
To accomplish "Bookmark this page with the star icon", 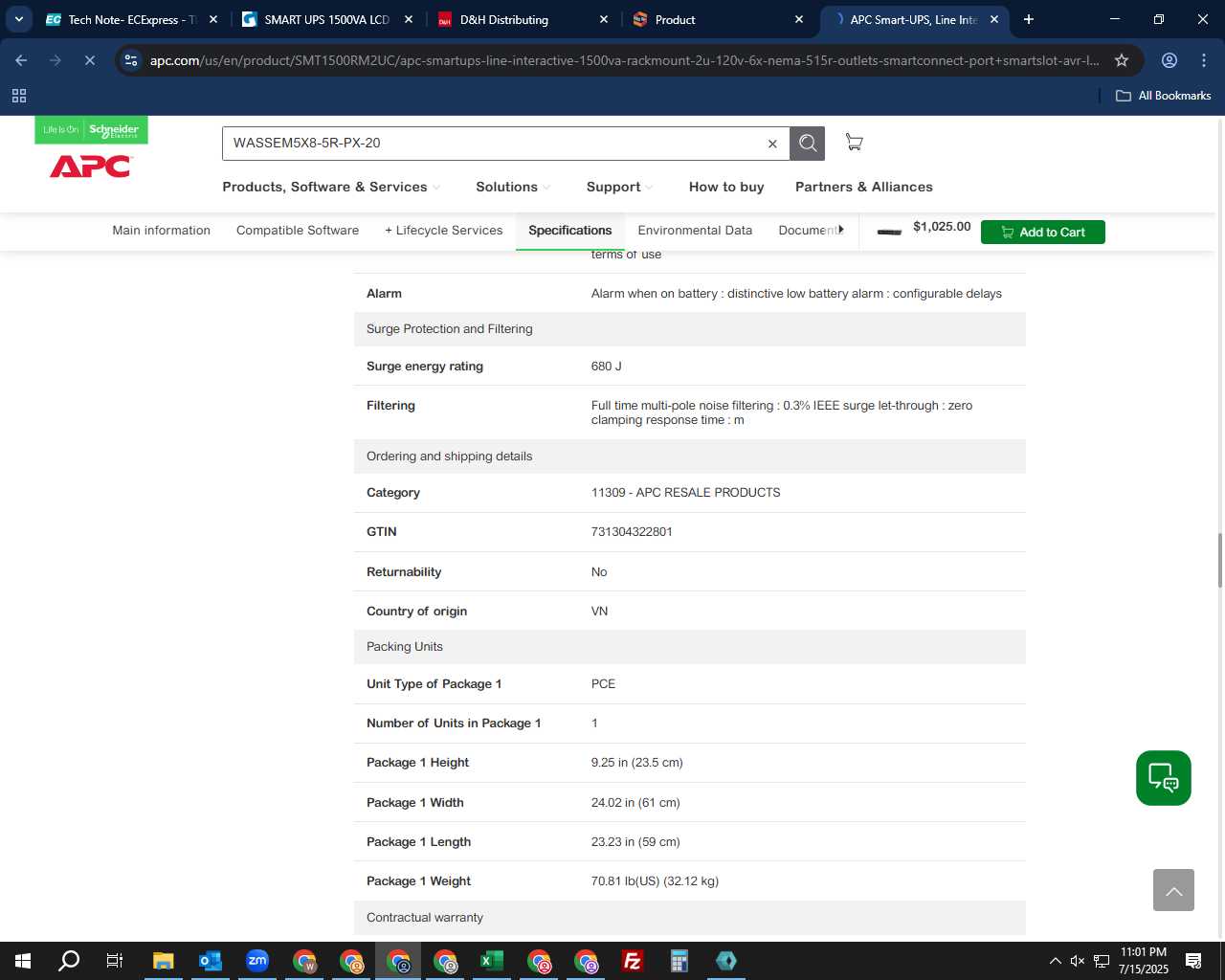I will coord(1122,60).
